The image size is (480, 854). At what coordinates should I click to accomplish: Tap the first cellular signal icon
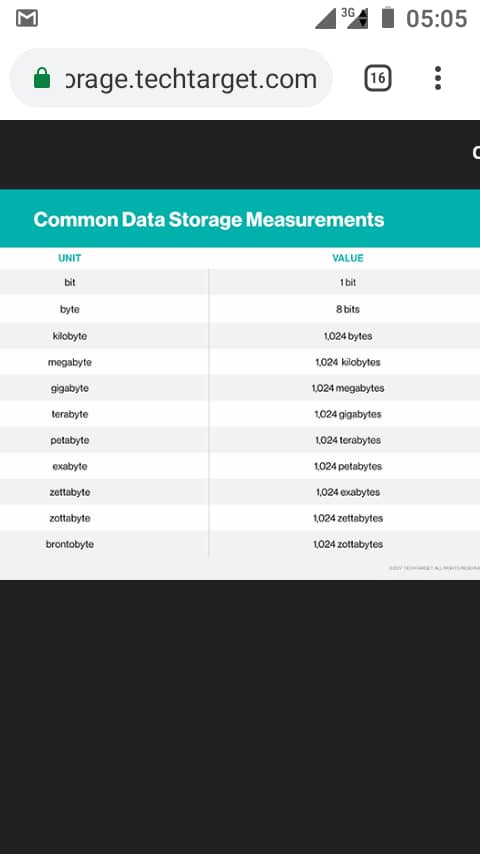tap(326, 19)
